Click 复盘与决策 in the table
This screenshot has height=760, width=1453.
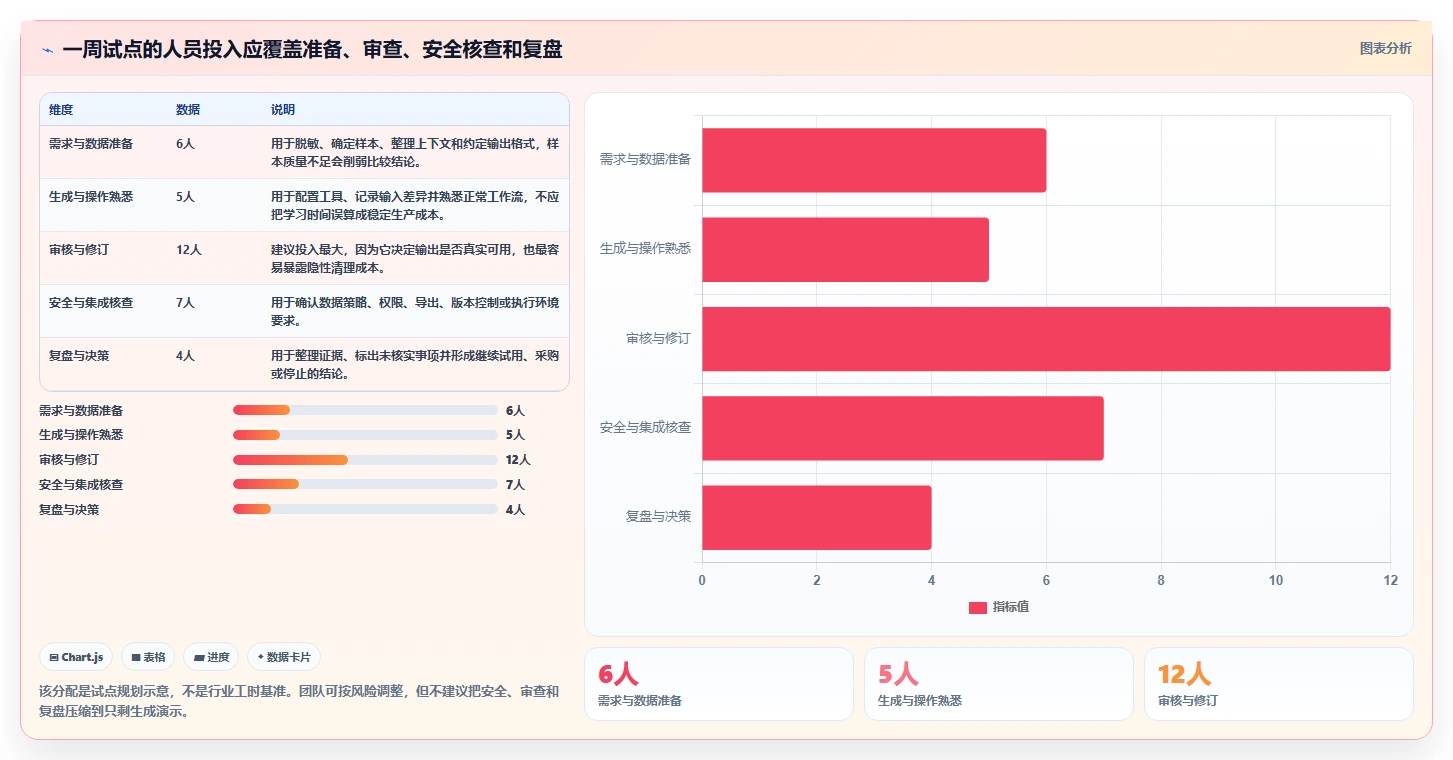(x=79, y=356)
